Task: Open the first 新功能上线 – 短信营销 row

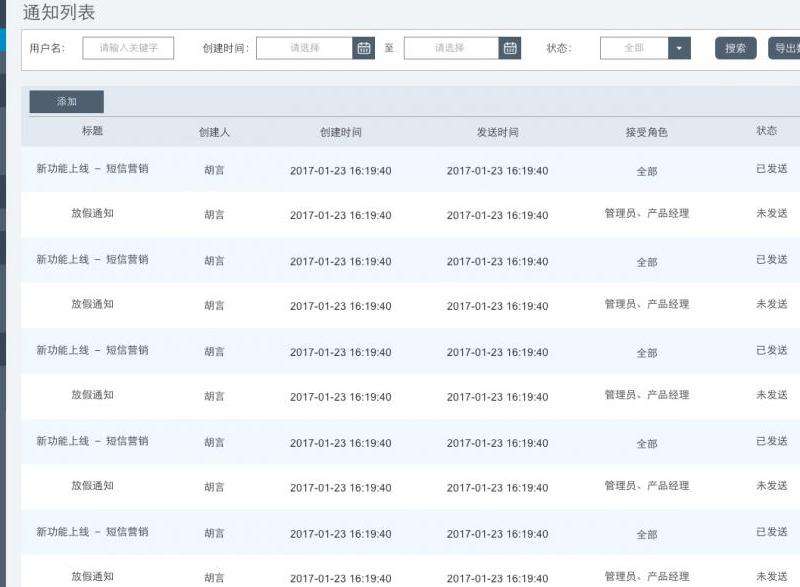Action: tap(92, 169)
